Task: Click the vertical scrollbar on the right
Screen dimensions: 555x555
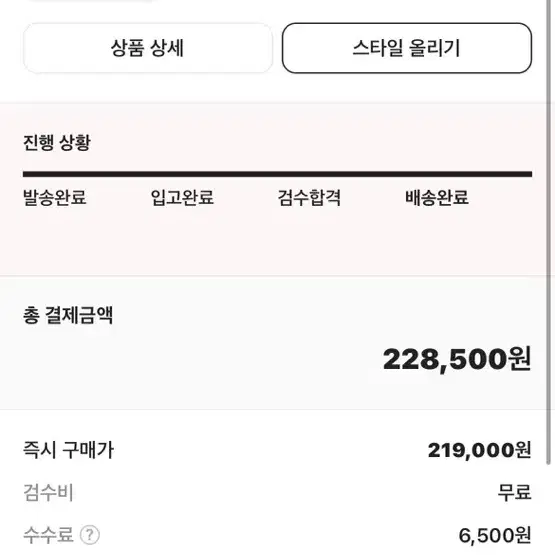Action: point(548,232)
